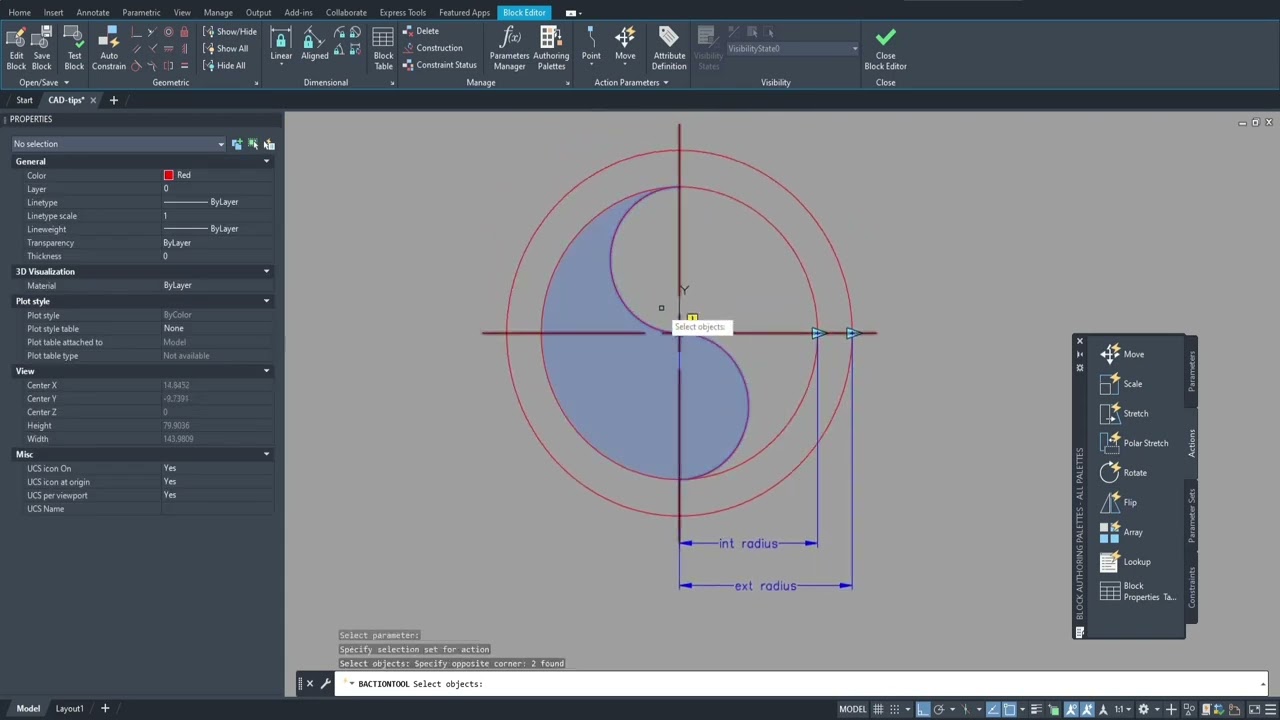Pick the Lookup action in palette
The width and height of the screenshot is (1280, 720).
coord(1125,562)
